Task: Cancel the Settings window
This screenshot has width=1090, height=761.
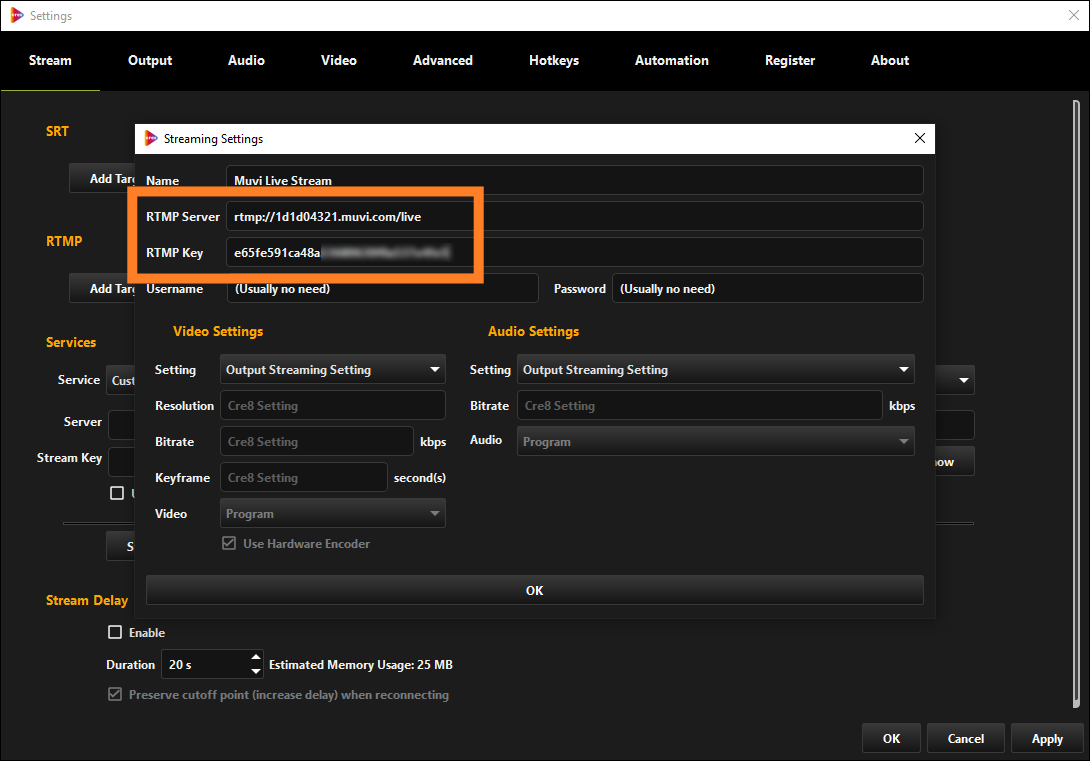Action: pos(966,738)
